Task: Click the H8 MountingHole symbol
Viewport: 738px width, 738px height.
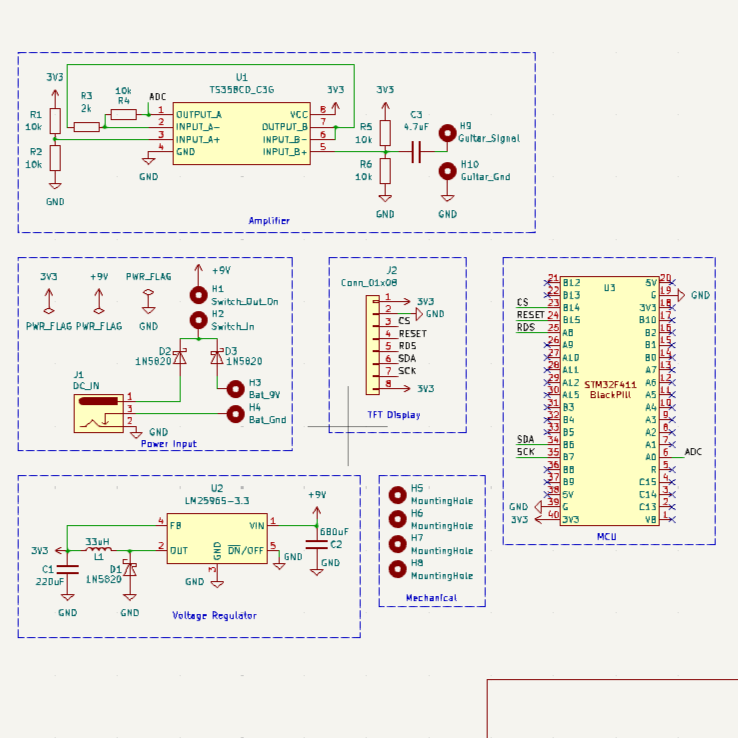Action: pos(398,569)
